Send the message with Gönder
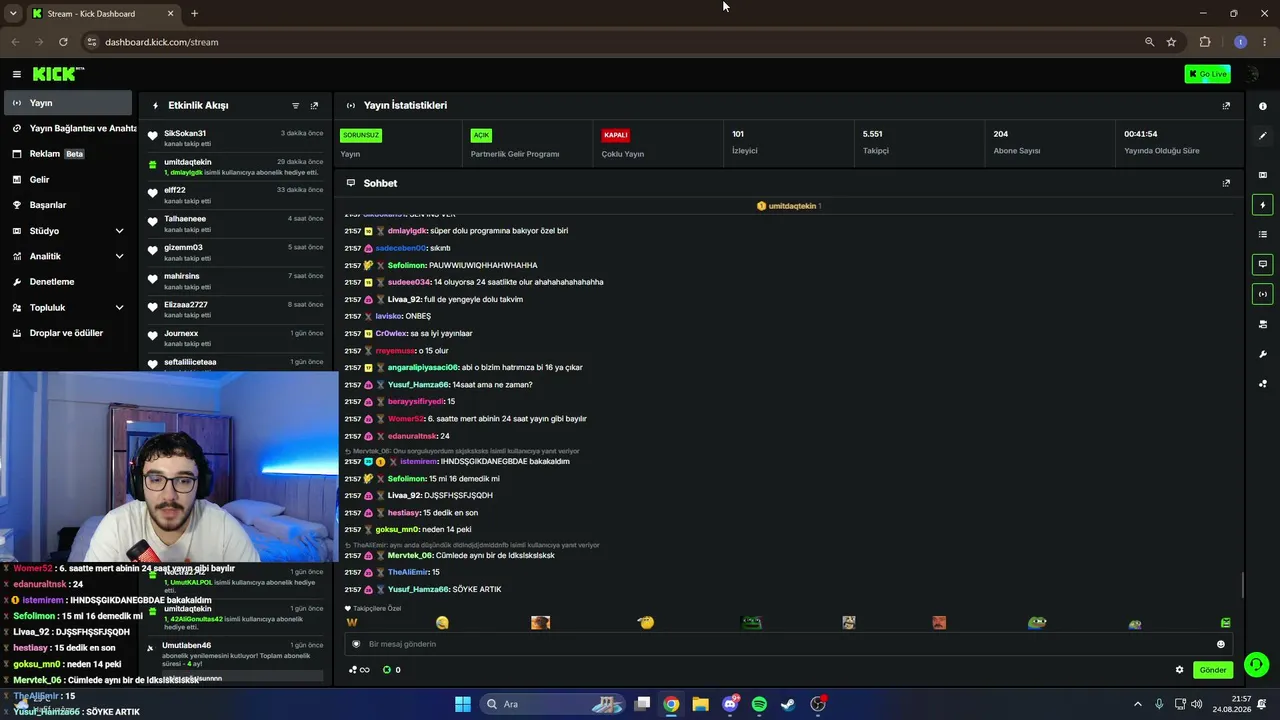 [x=1213, y=670]
